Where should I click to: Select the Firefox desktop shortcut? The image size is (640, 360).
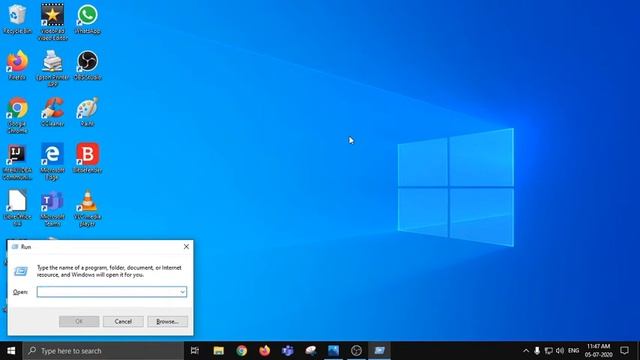click(17, 65)
